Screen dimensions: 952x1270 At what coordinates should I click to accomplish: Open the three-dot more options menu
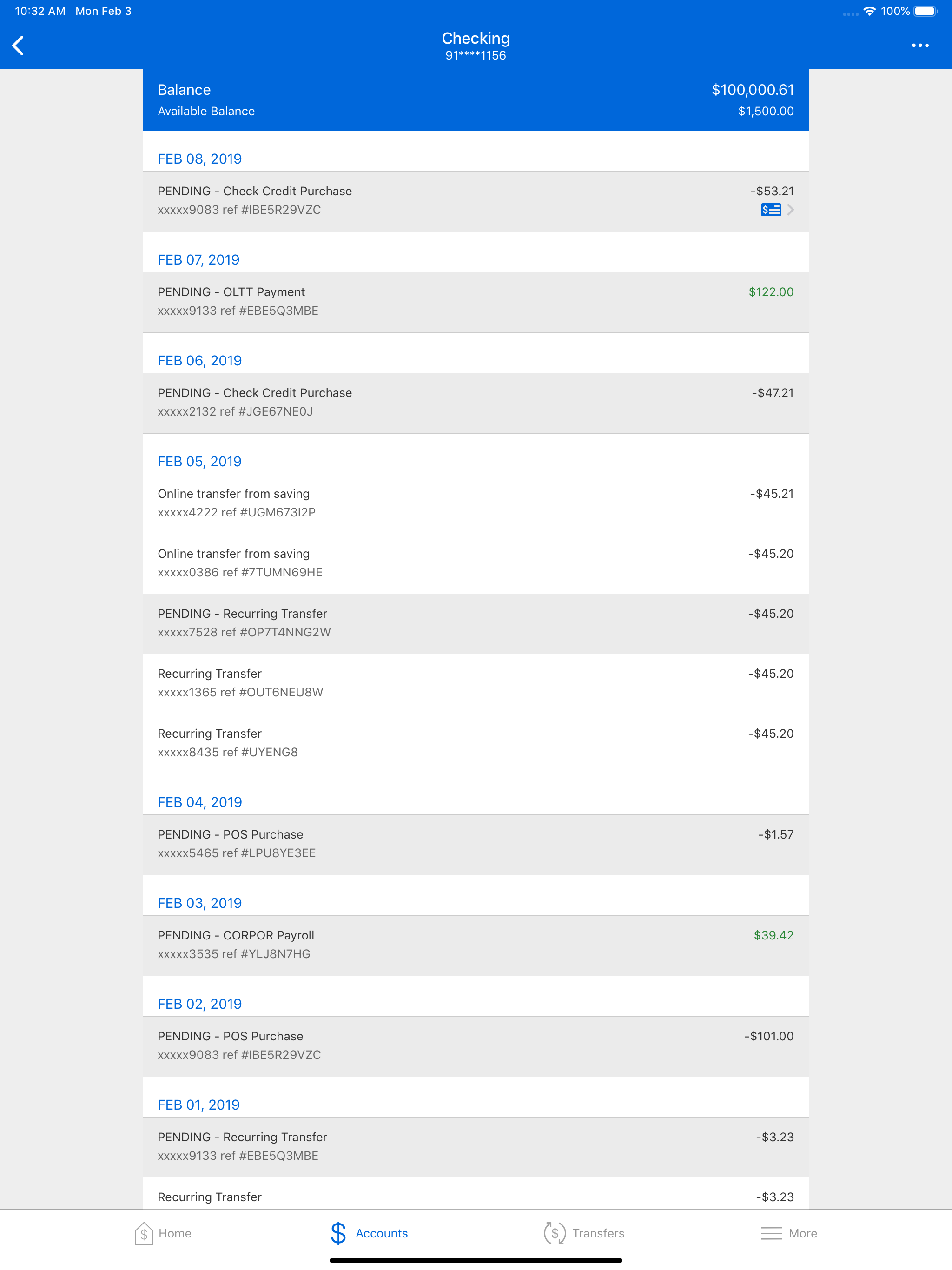[x=920, y=46]
